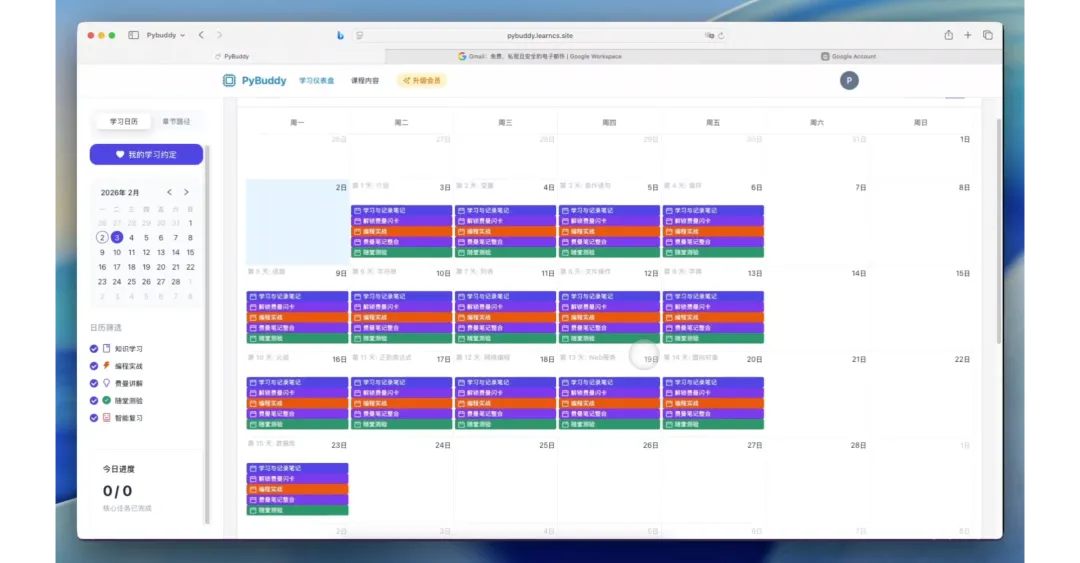Click document icon beside 知识学习 filter
The width and height of the screenshot is (1080, 563).
click(107, 349)
